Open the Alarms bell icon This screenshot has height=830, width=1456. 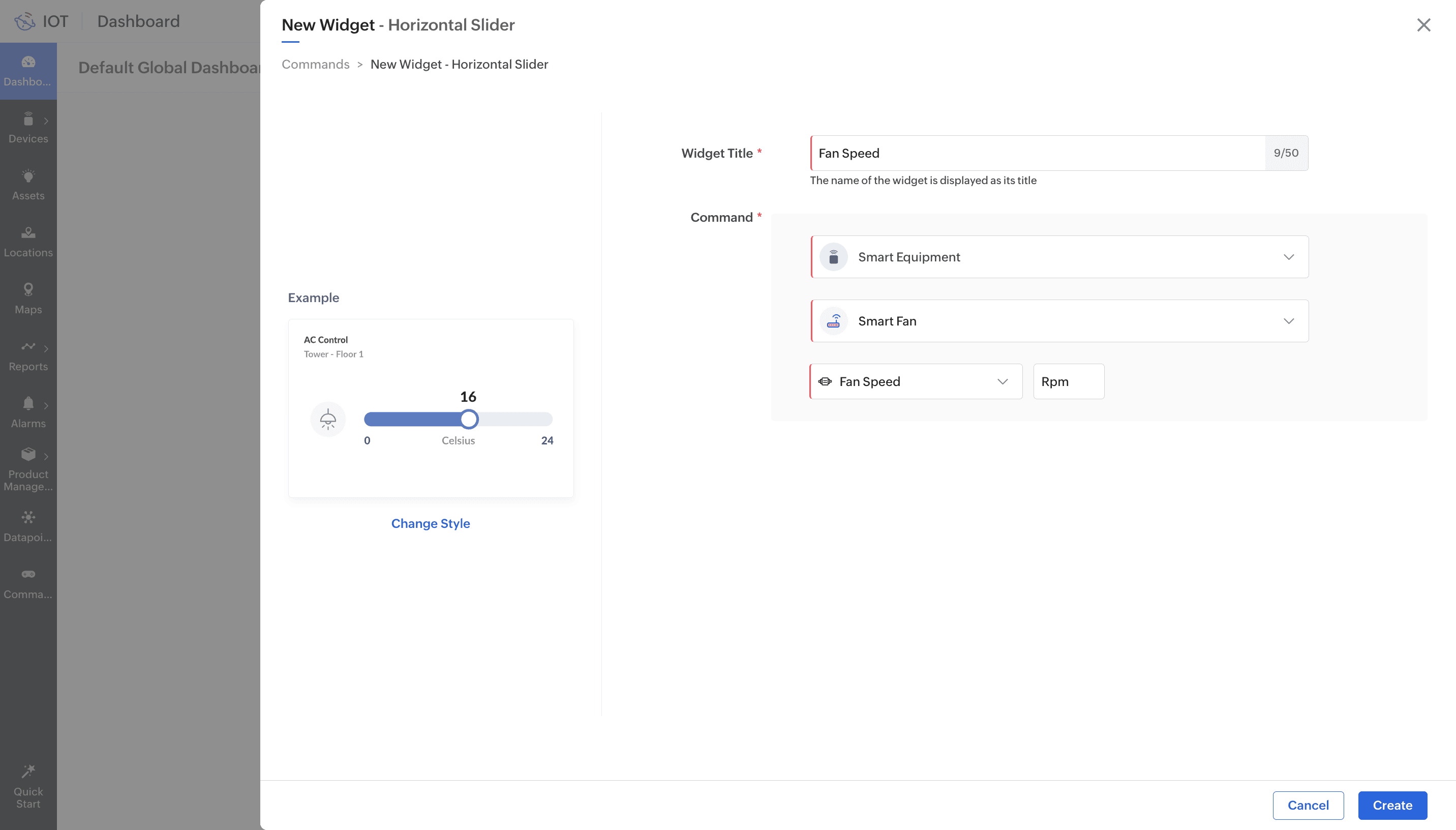click(28, 404)
